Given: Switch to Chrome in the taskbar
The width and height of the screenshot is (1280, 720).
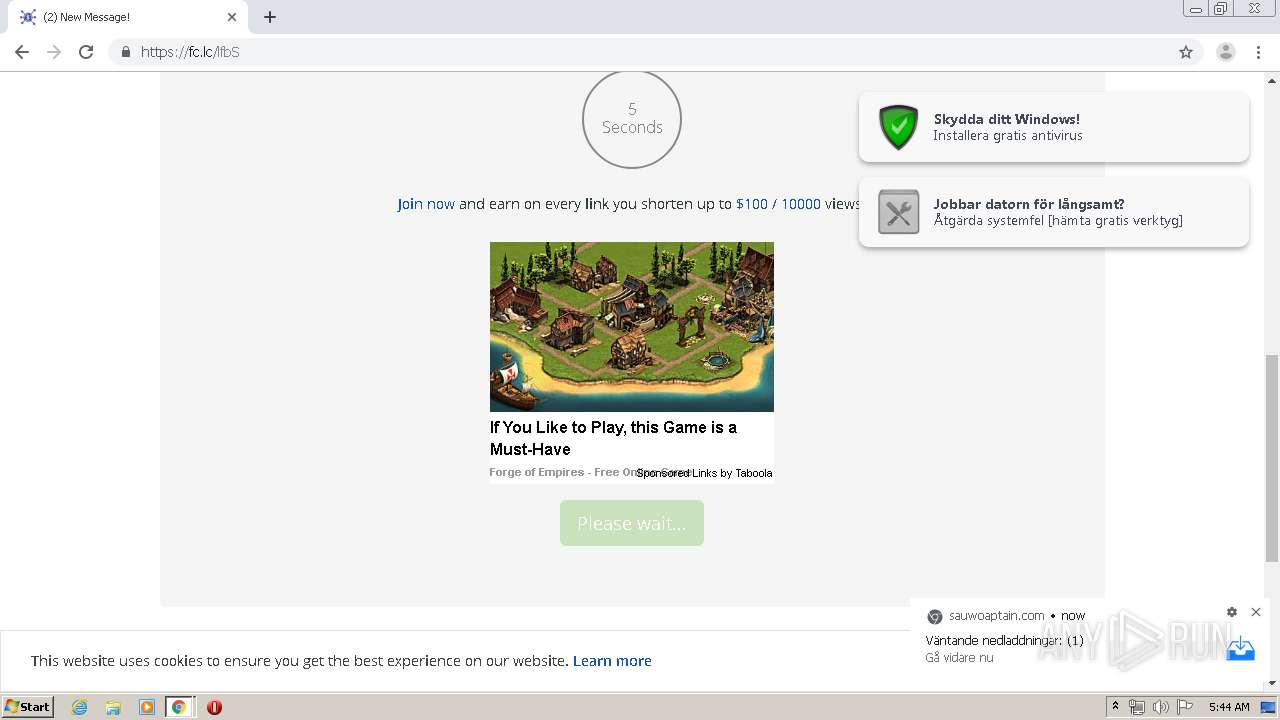Looking at the screenshot, I should tap(179, 707).
